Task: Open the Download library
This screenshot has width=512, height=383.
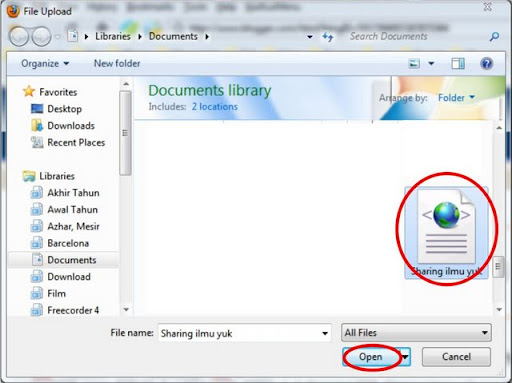Action: (69, 277)
